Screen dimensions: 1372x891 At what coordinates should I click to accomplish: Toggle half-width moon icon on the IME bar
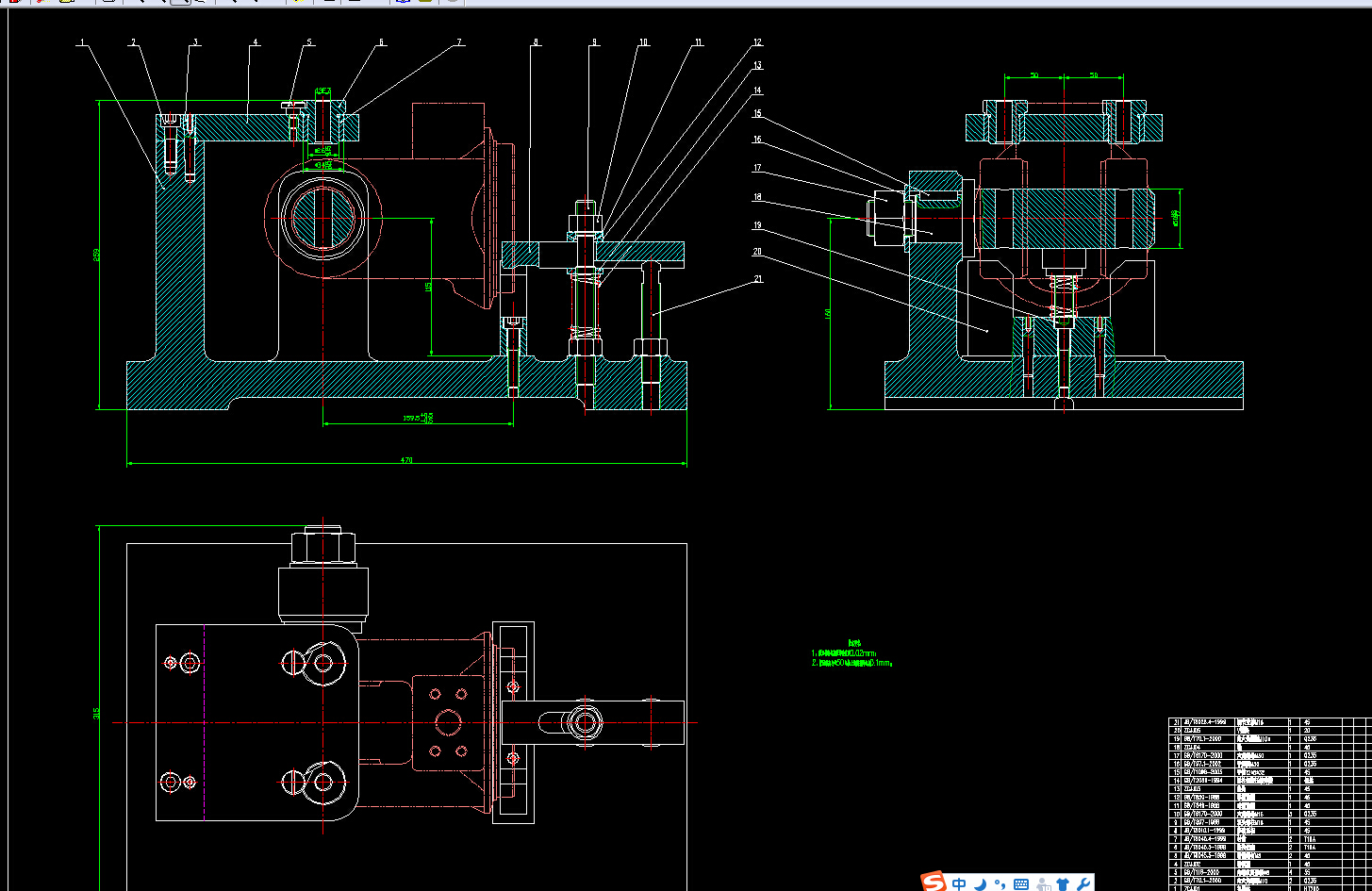point(981,883)
